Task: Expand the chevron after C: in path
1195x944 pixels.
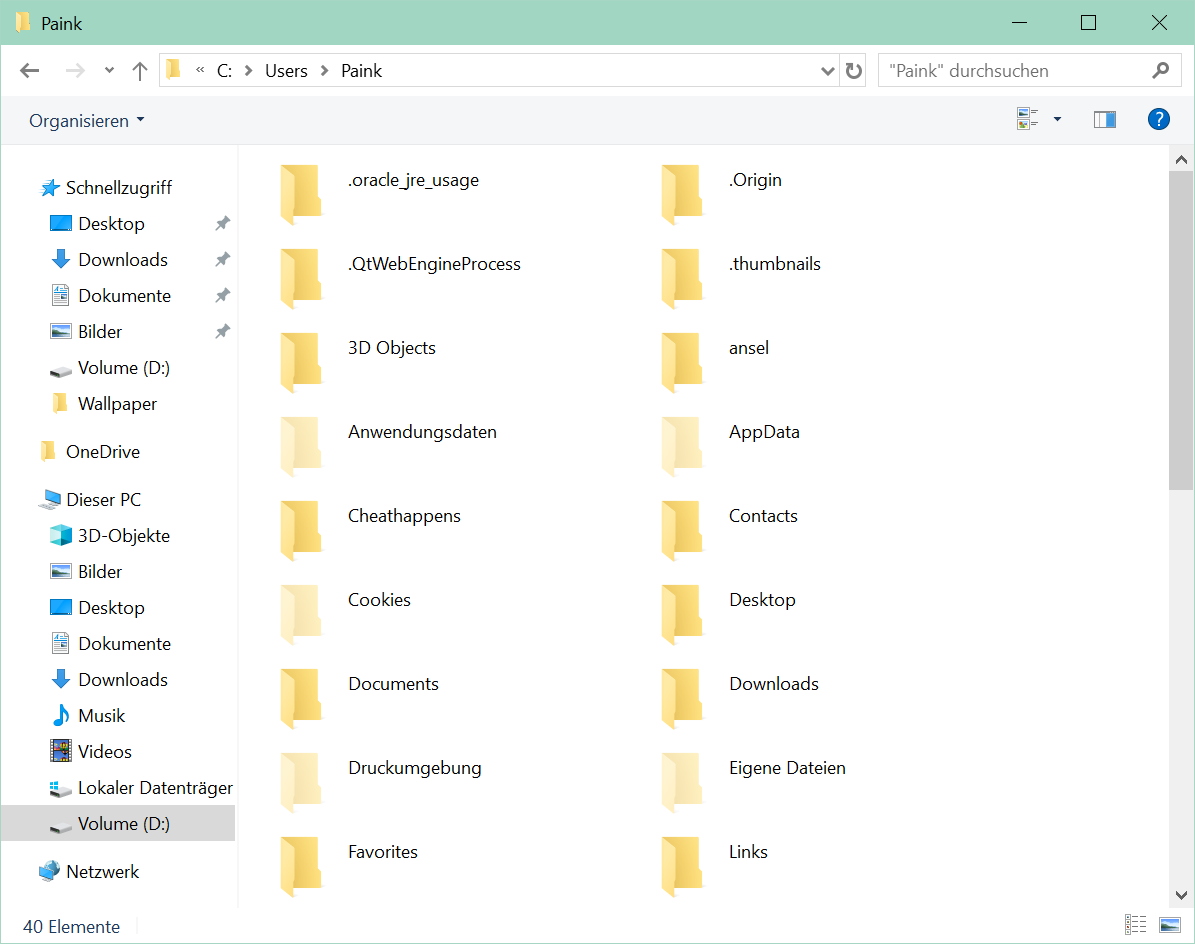Action: point(248,71)
